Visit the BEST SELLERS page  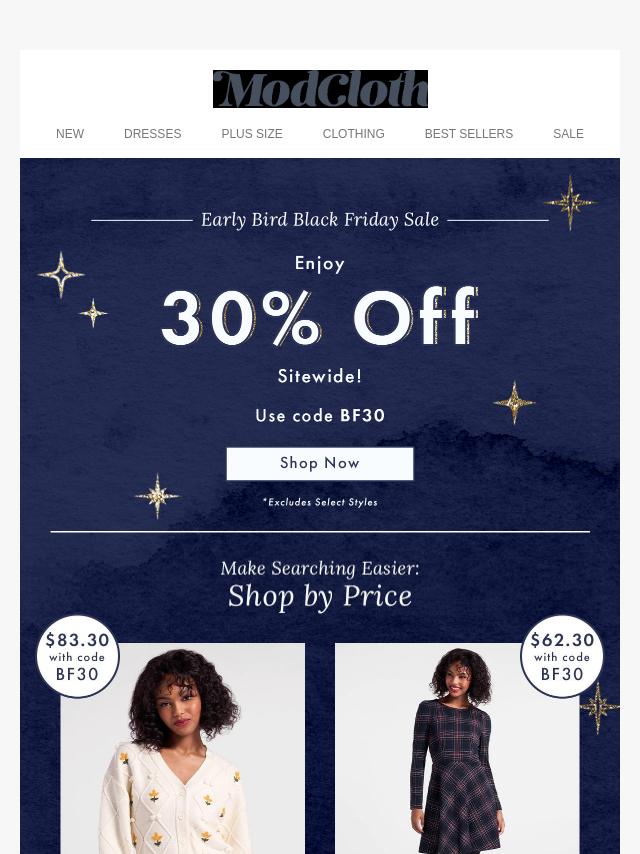[469, 133]
